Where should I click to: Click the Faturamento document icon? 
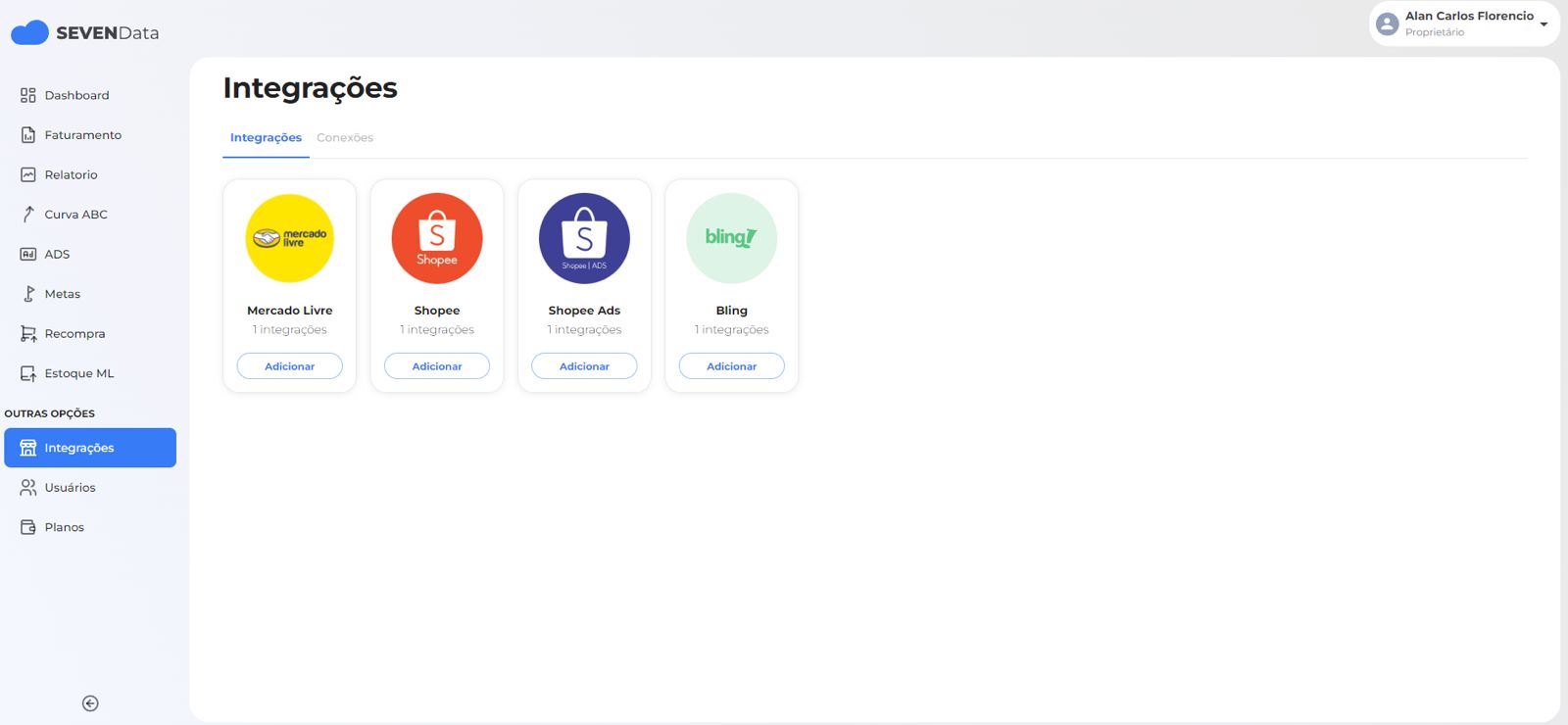[28, 135]
